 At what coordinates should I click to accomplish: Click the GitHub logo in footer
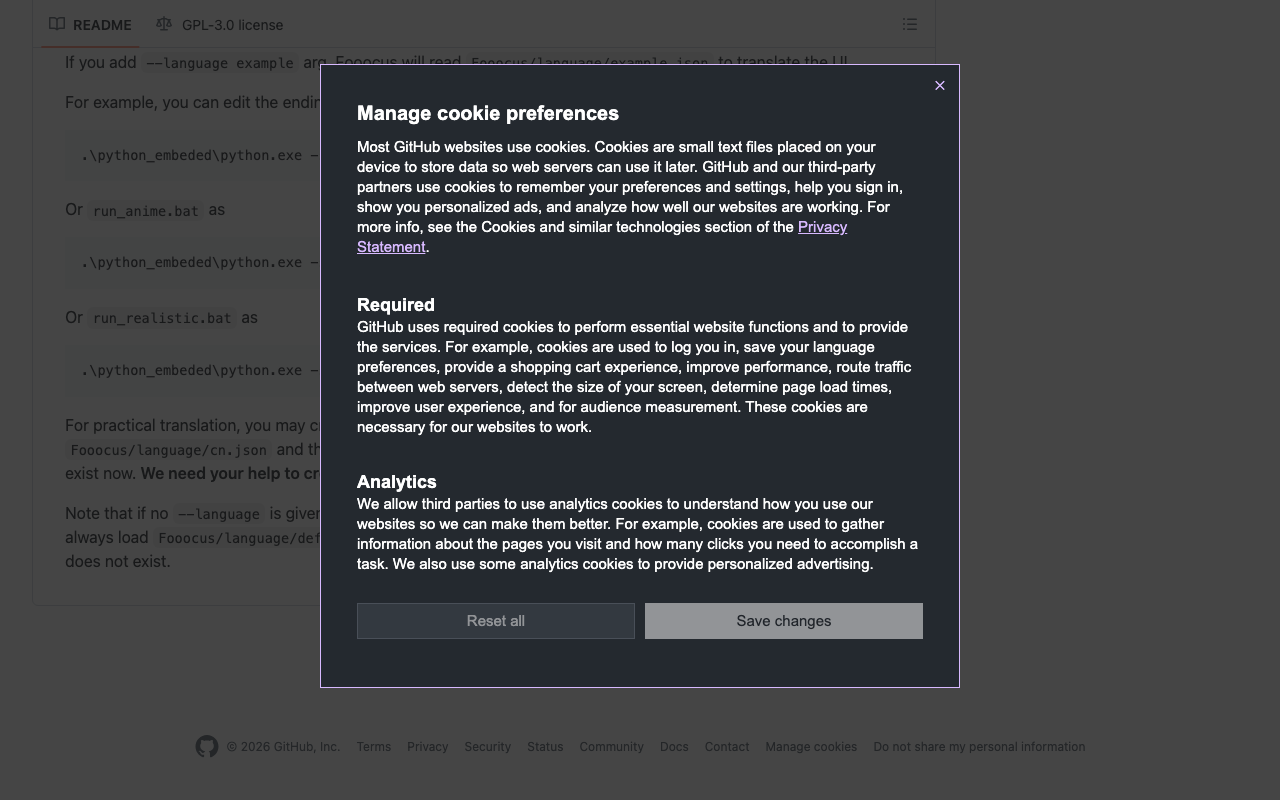(x=207, y=747)
